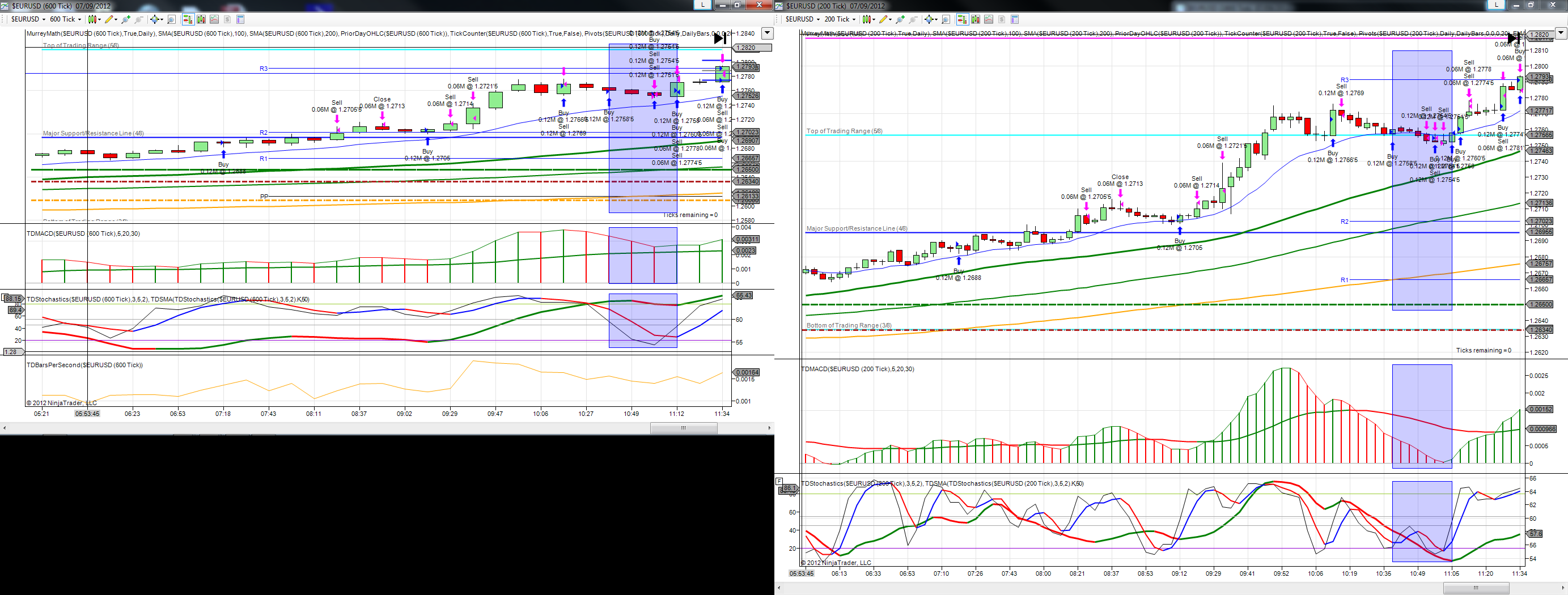This screenshot has width=1568, height=595.
Task: Open the Indicators icon in 200 Tick toolbar
Action: [x=989, y=19]
